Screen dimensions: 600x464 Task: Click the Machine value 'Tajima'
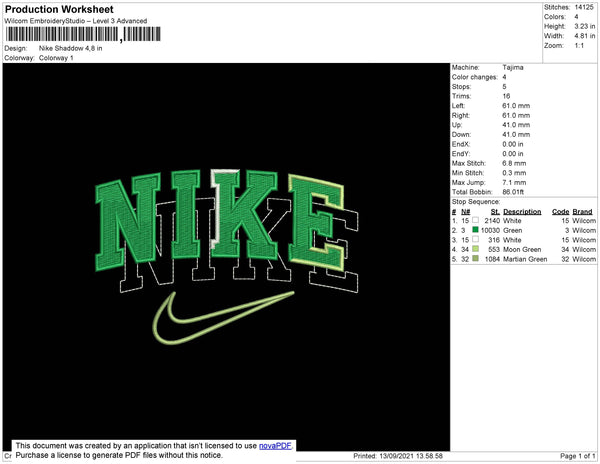click(513, 67)
